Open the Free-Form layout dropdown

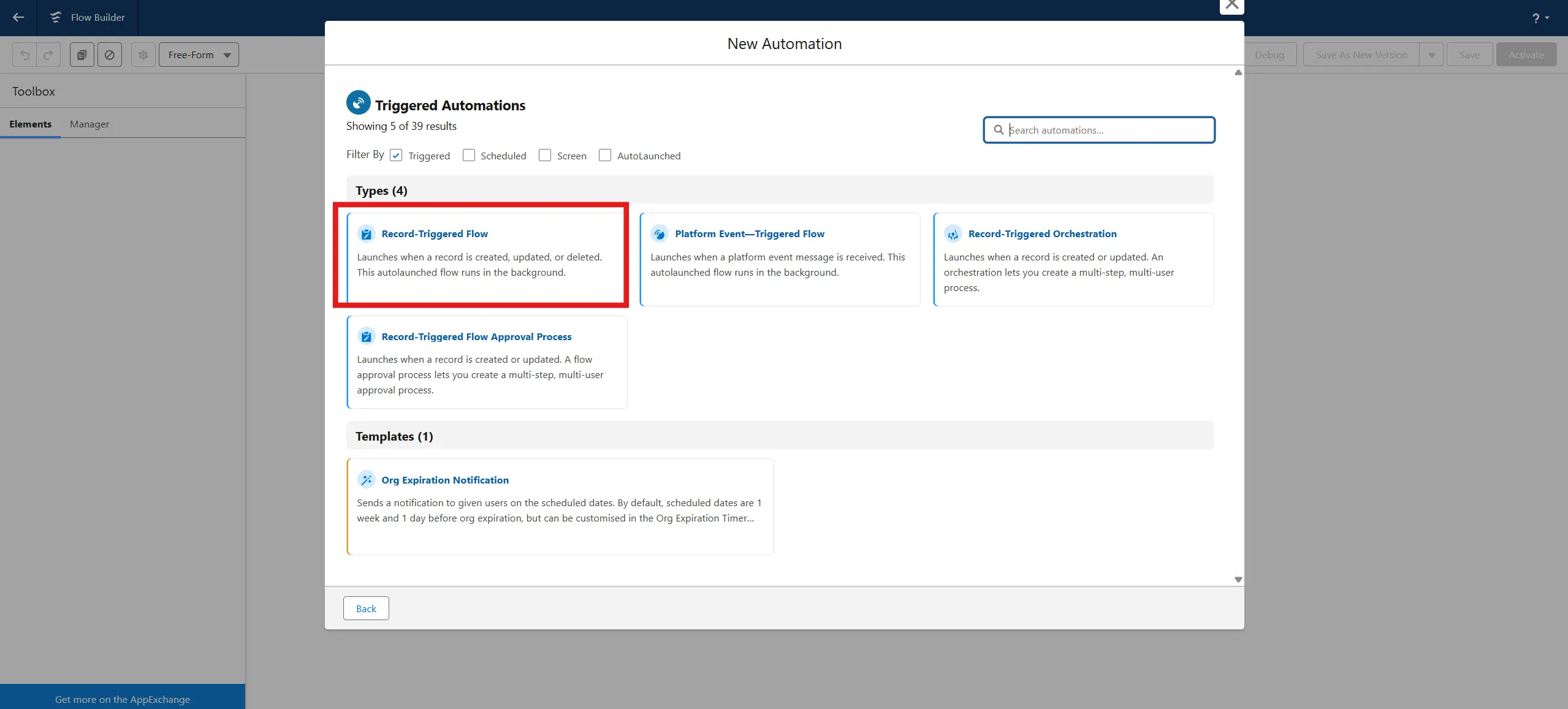(199, 55)
